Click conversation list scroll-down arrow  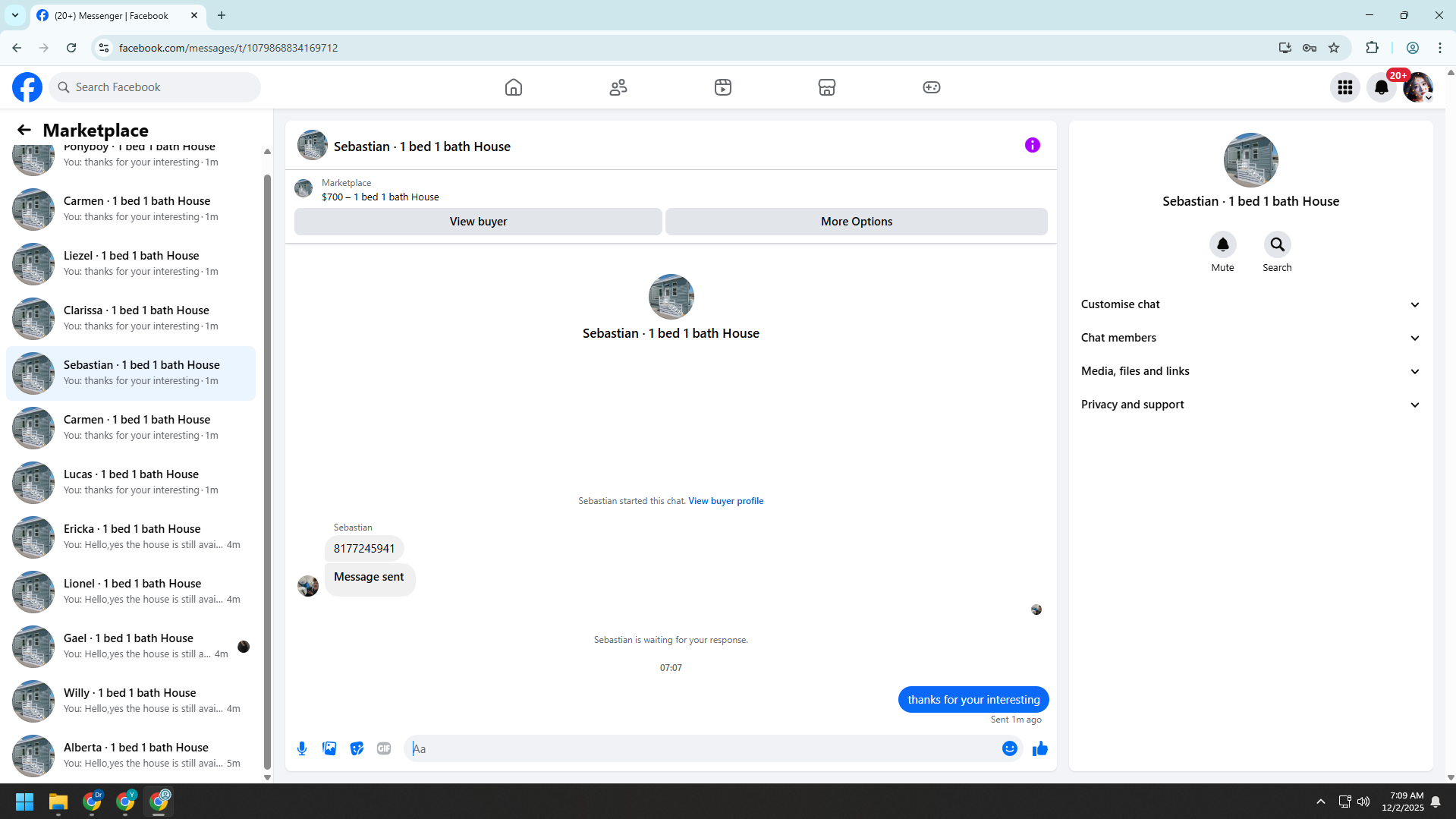coord(267,777)
